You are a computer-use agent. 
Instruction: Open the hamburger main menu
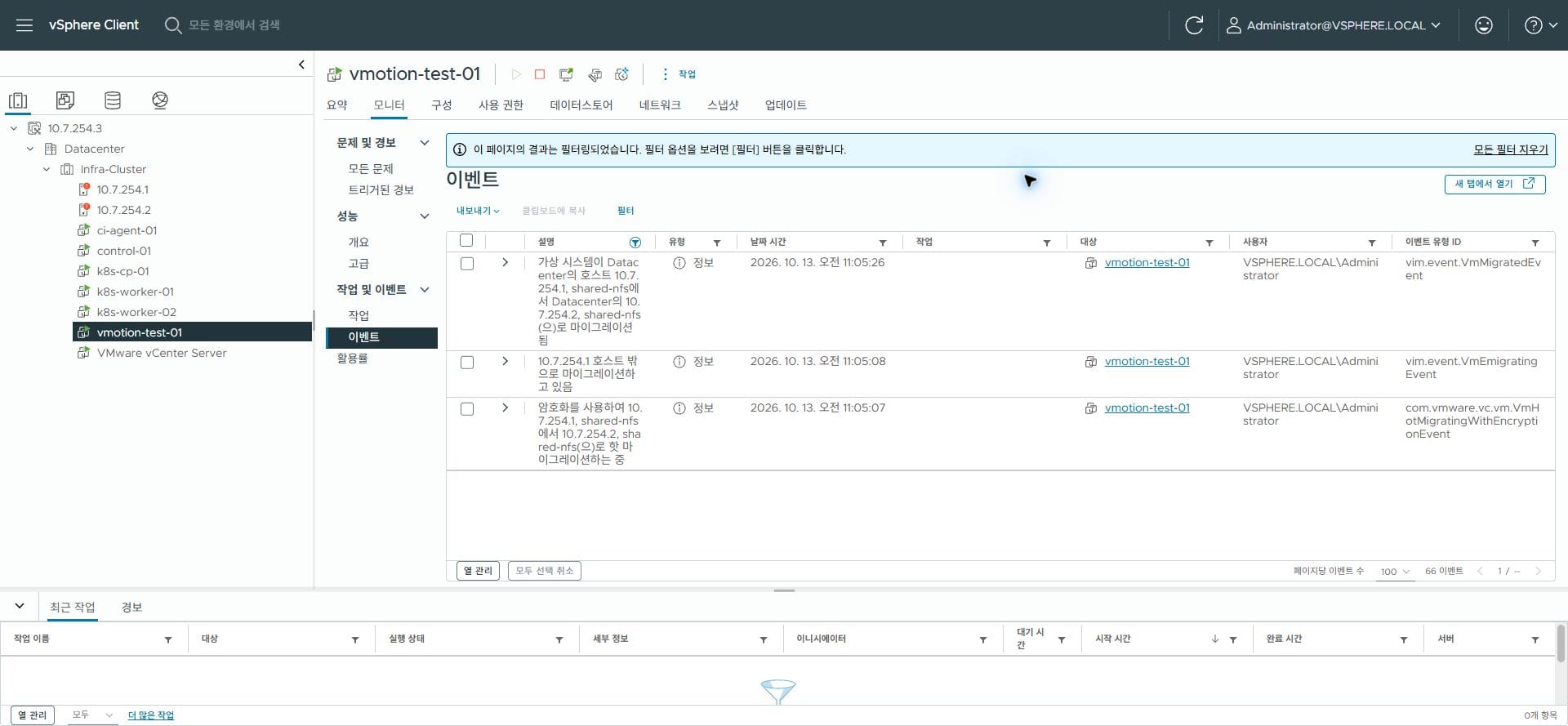point(24,25)
